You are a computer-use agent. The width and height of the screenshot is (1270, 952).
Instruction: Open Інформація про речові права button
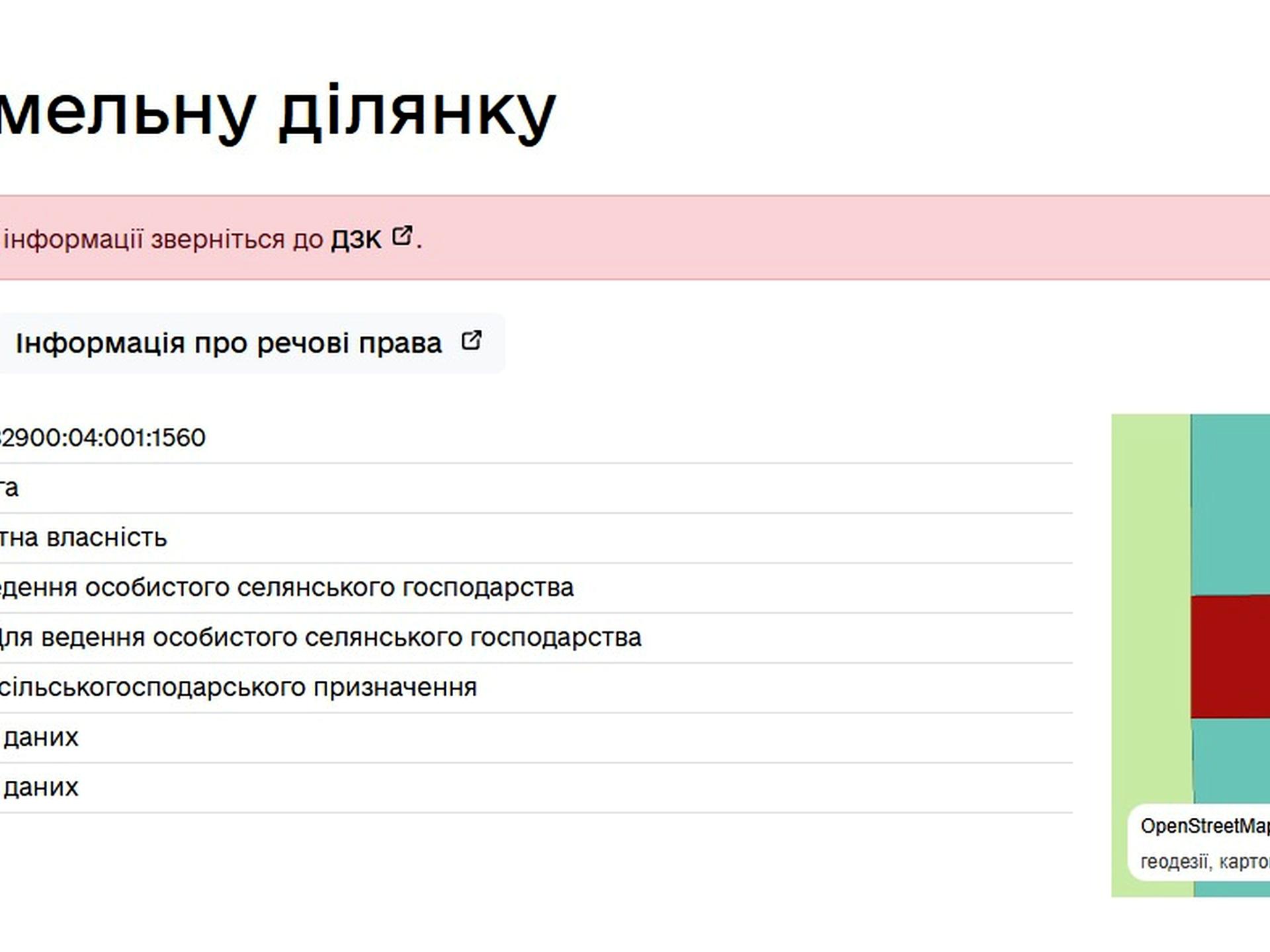pos(228,343)
